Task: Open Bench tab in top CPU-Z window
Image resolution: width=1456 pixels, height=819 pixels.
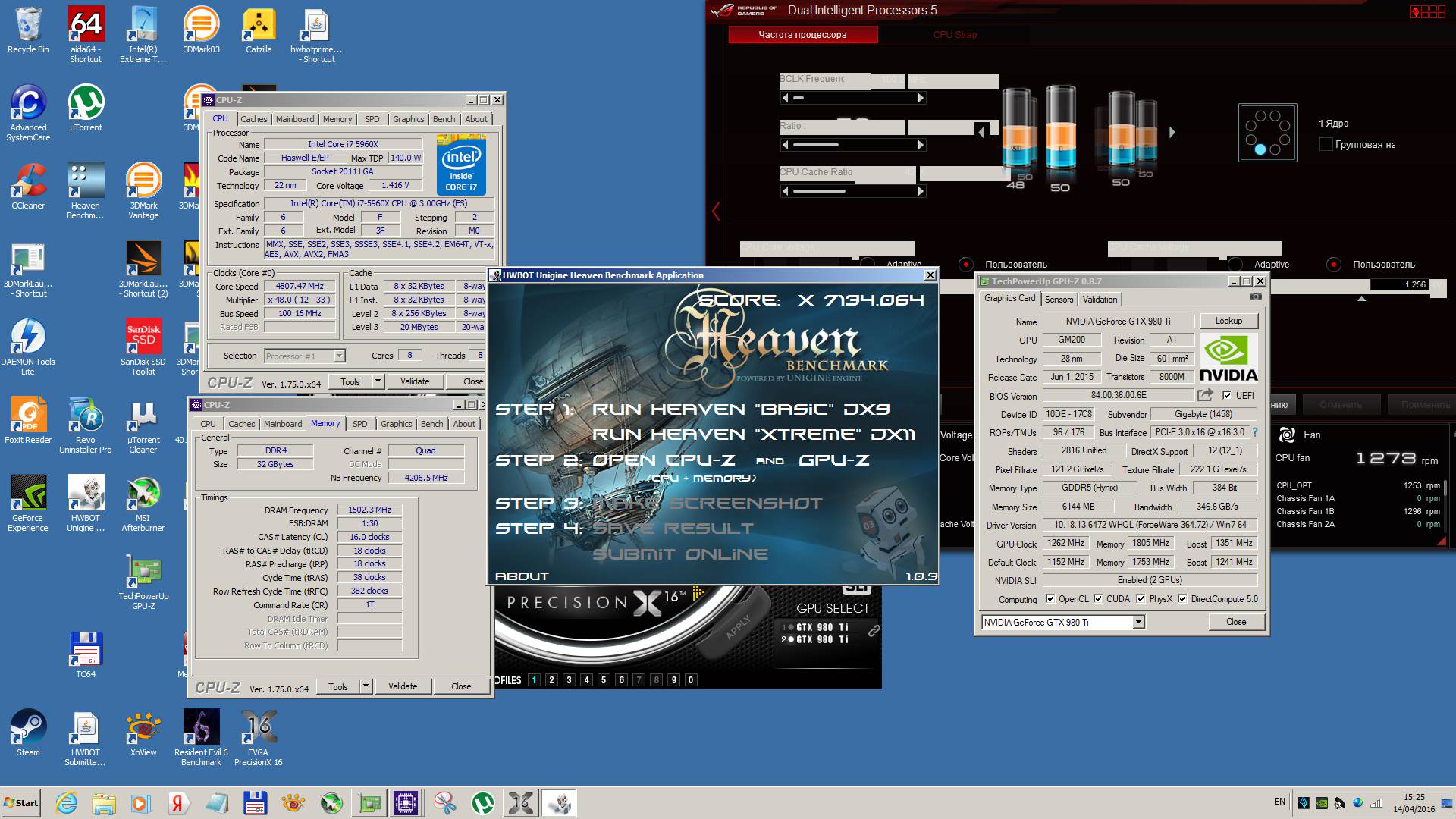Action: tap(444, 119)
